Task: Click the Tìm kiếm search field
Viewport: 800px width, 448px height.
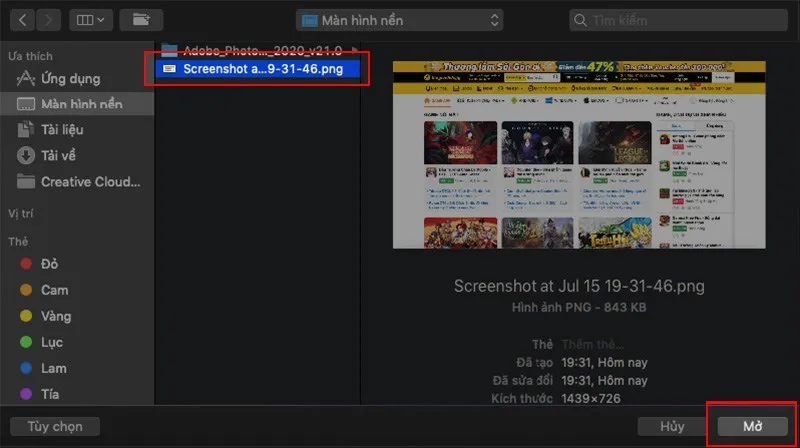Action: pos(678,20)
